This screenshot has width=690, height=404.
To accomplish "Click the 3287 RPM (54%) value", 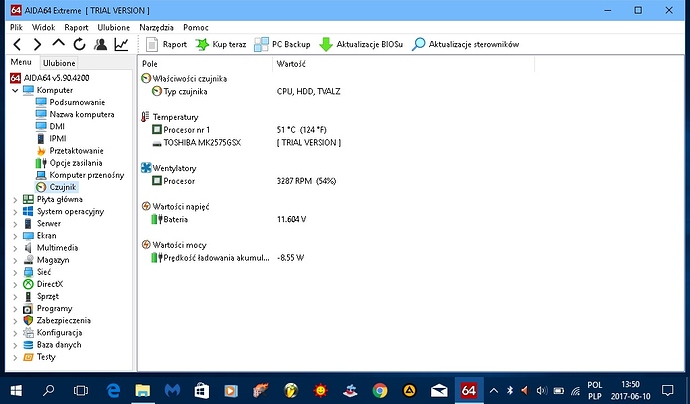I will [306, 181].
